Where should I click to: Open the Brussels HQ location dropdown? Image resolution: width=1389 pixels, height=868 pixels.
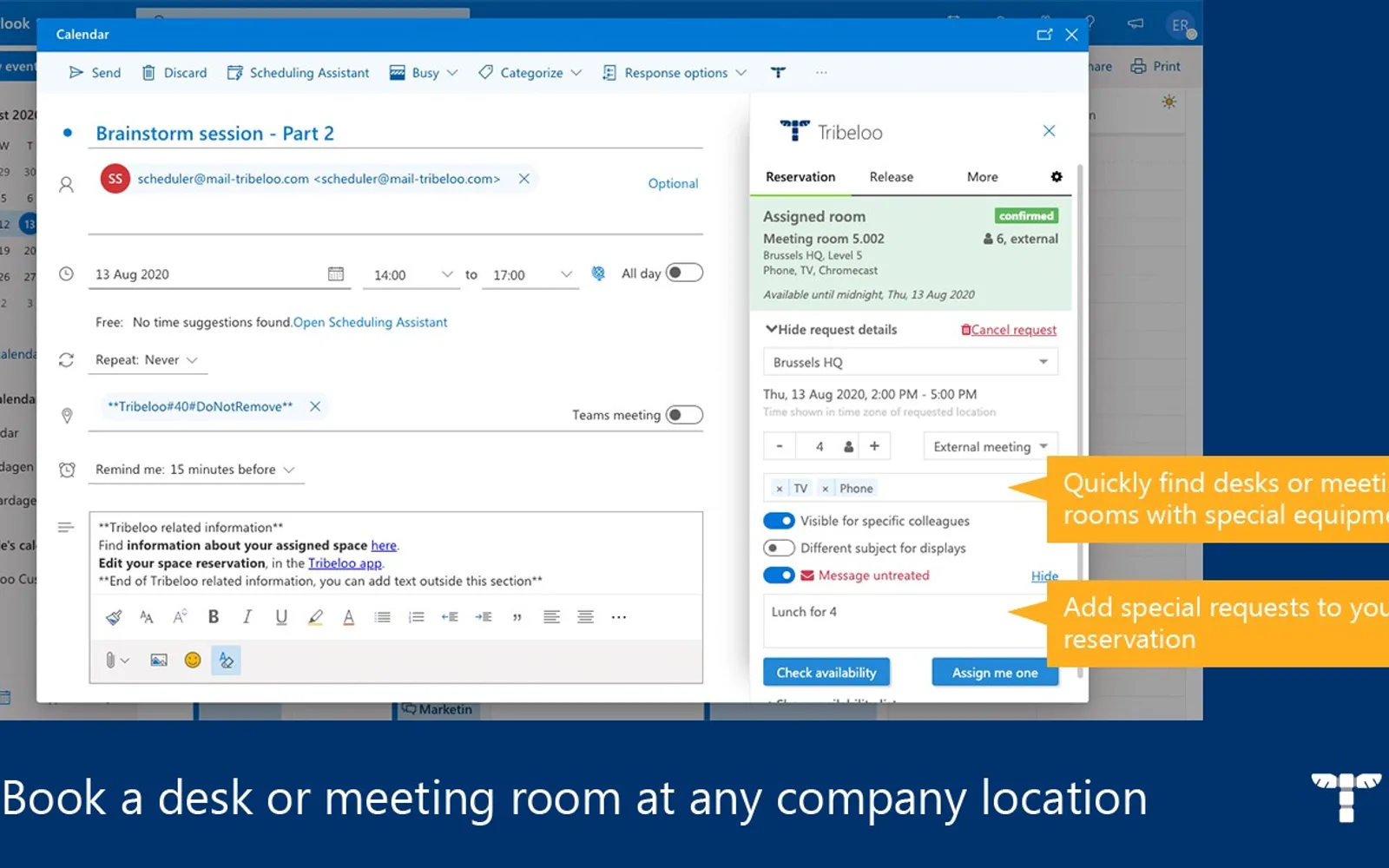click(911, 362)
